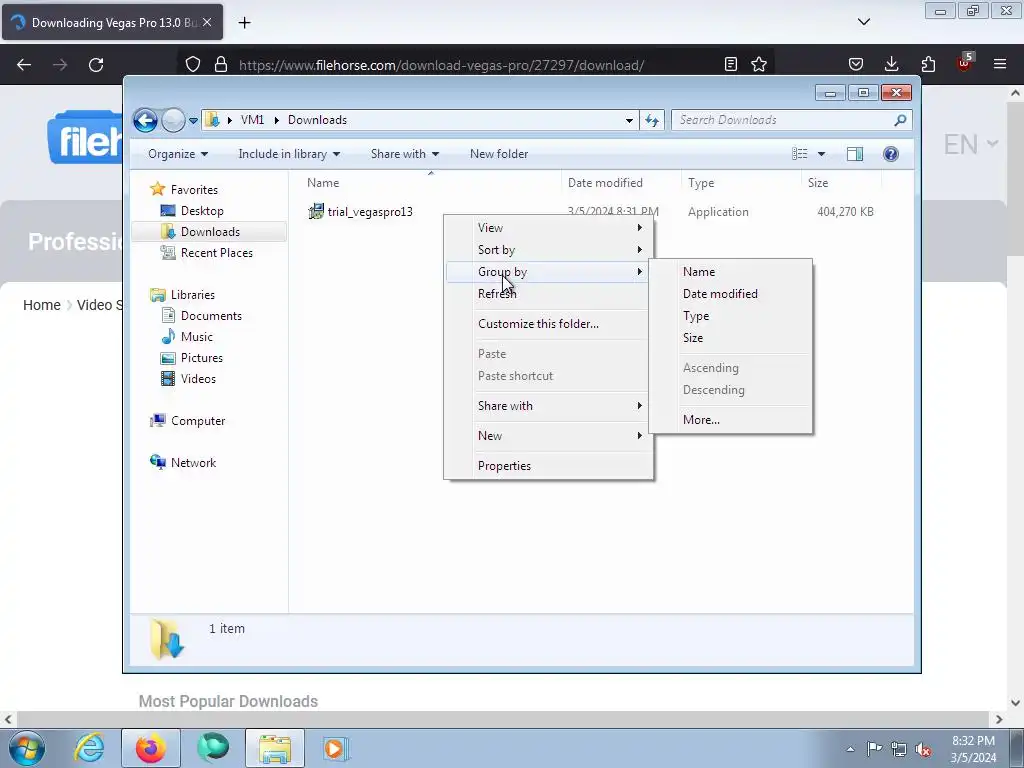Select Recent Places in navigation pane
Screen dimensions: 1024x768
(216, 253)
